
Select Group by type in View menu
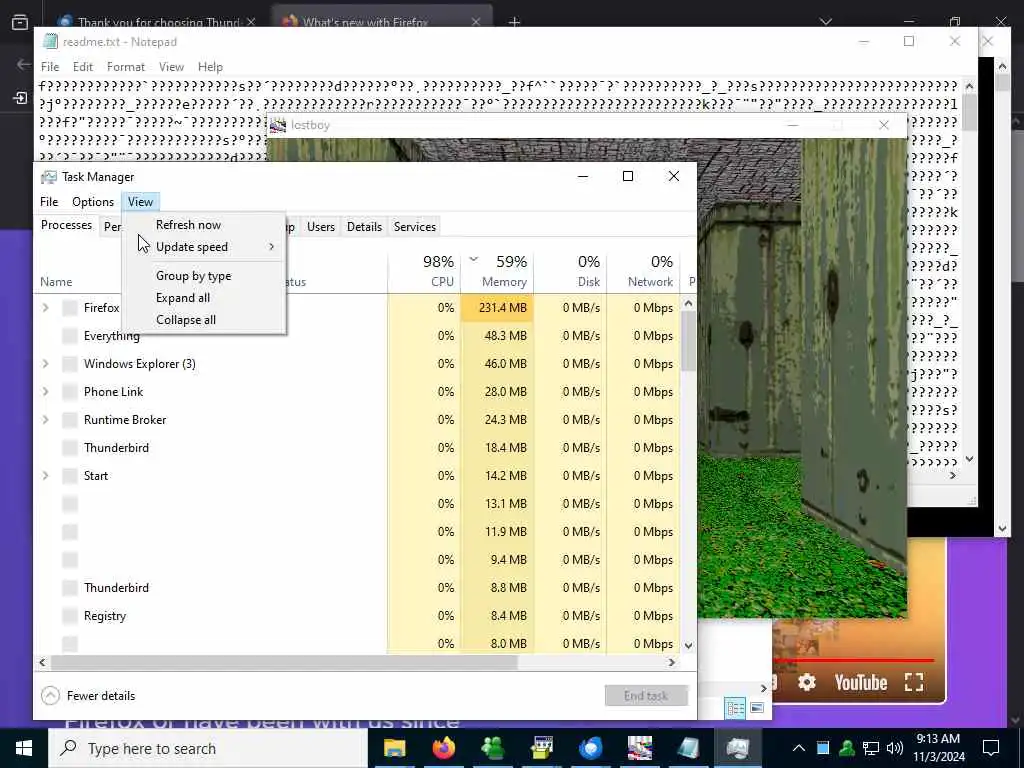[204, 276]
